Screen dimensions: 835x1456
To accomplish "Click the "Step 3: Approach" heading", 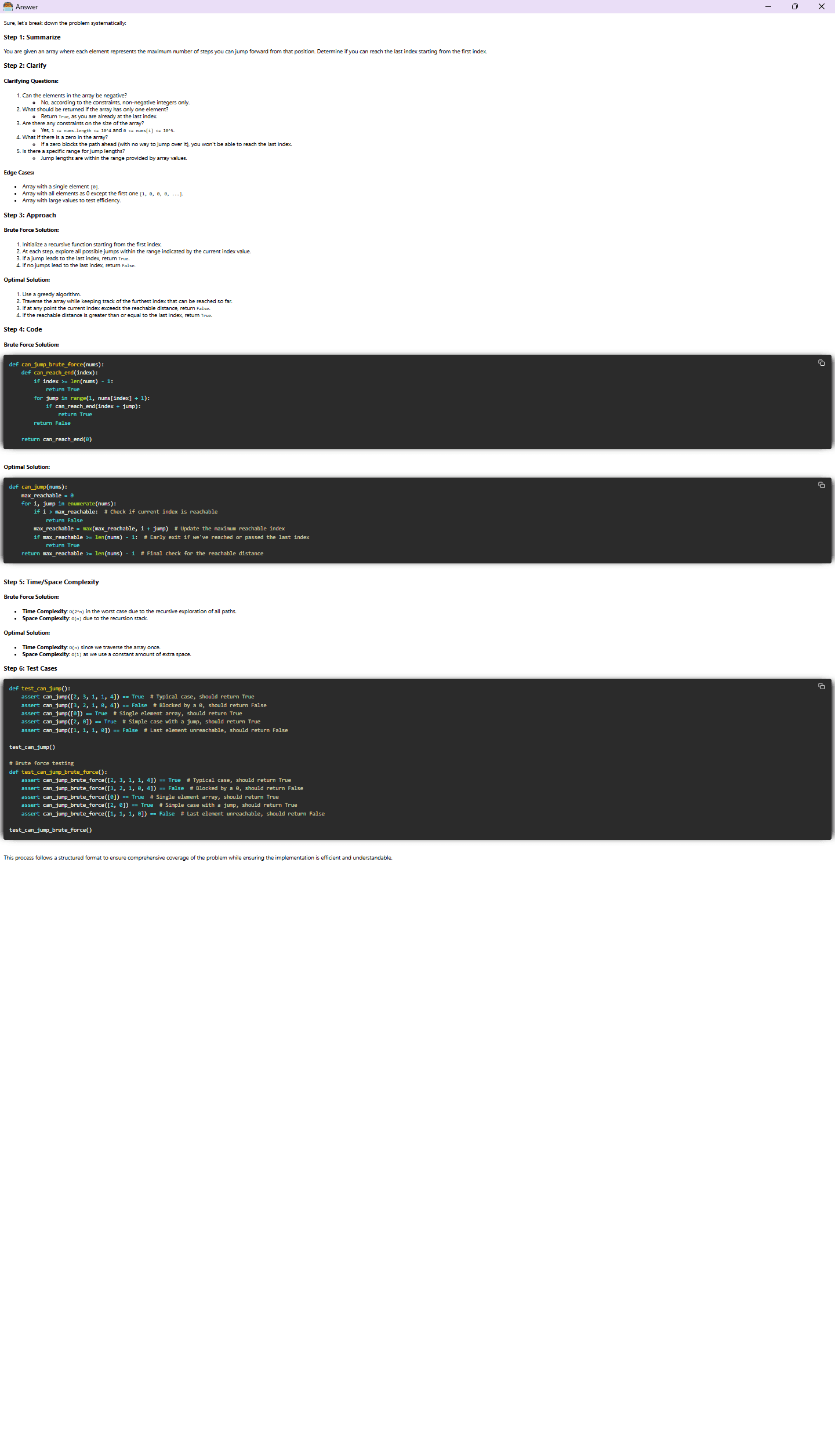I will [x=30, y=215].
